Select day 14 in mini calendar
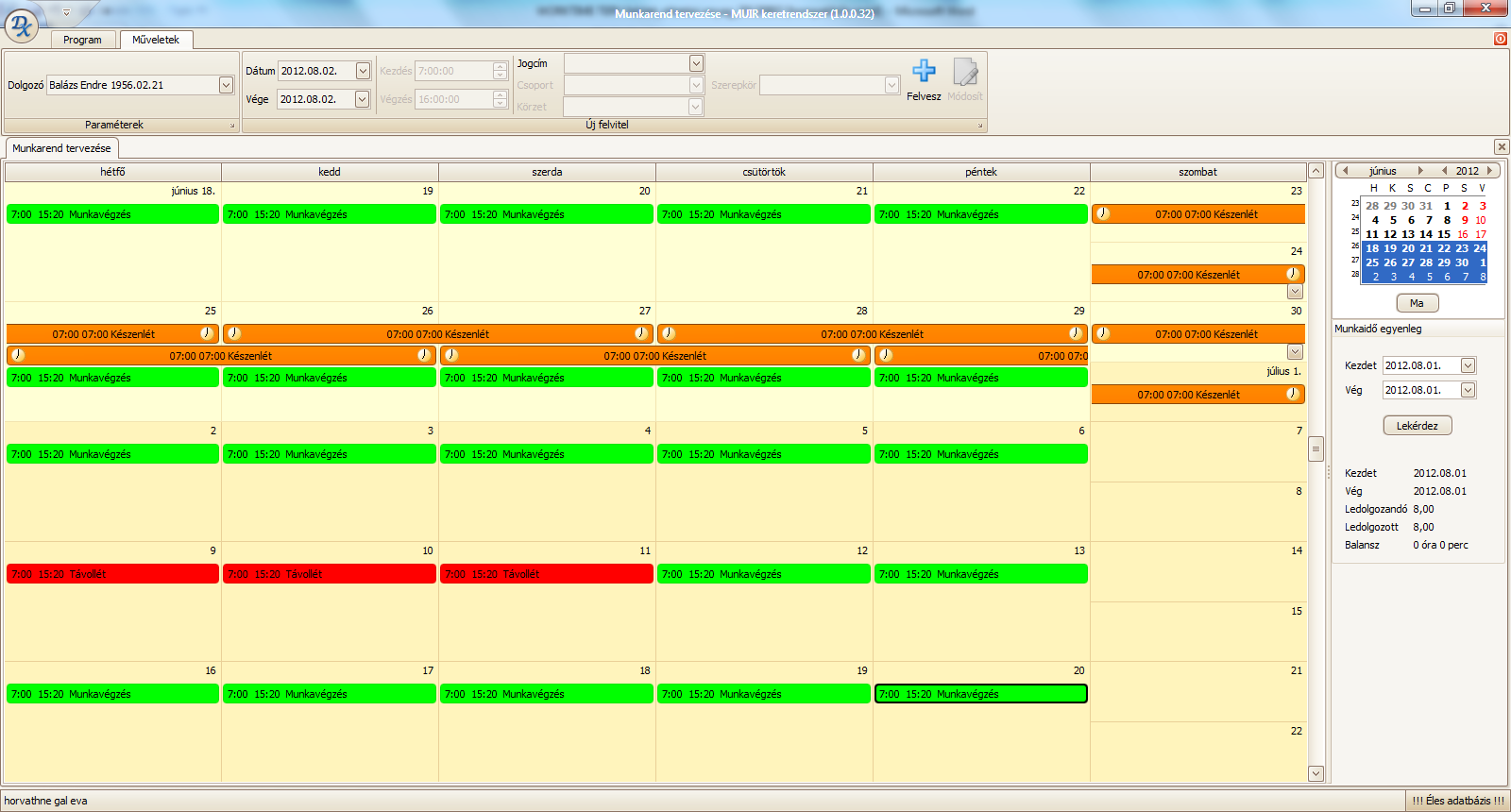 (1426, 234)
